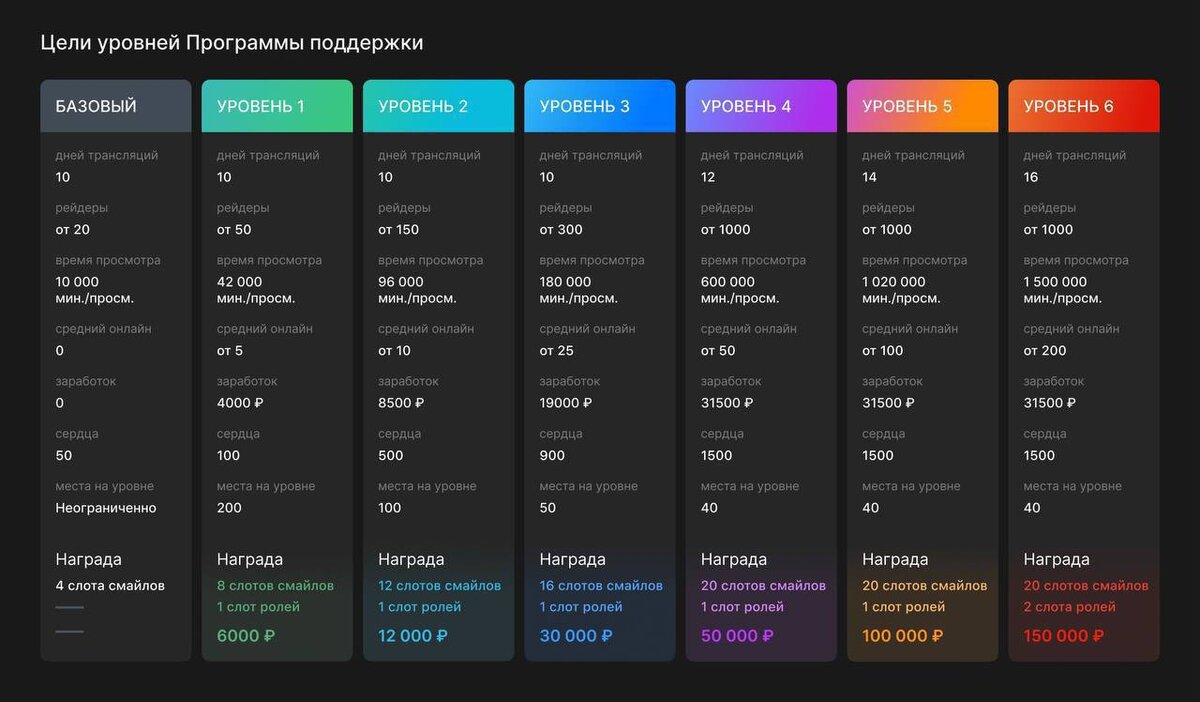Click earnings value '4000 ₽'
1200x702 pixels.
[x=240, y=403]
